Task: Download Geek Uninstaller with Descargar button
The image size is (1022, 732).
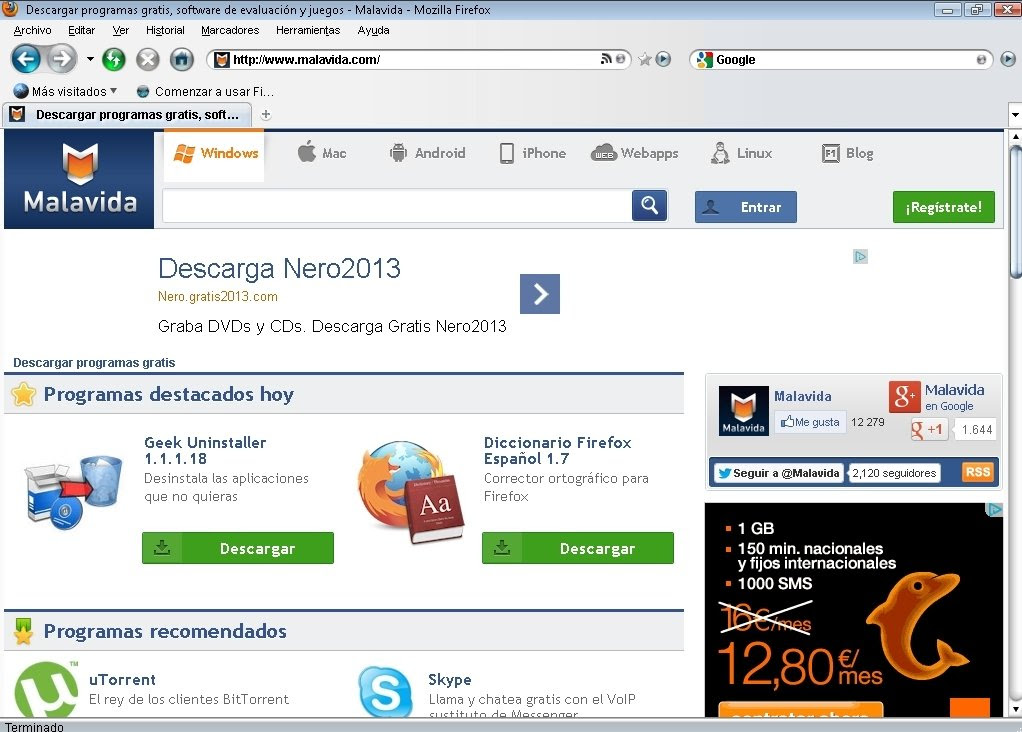Action: pos(238,548)
